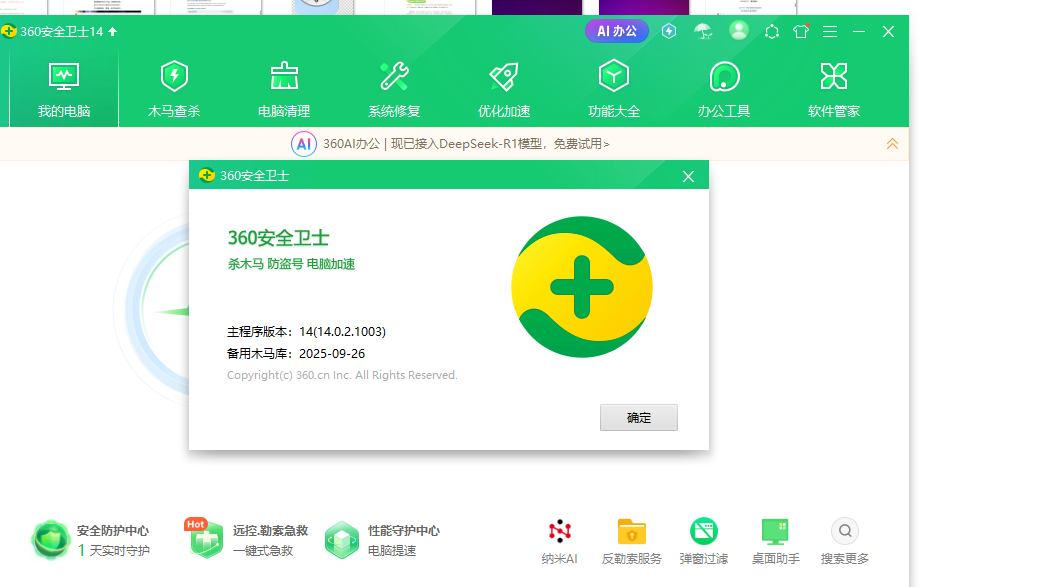Open the user account avatar
The height and width of the screenshot is (587, 1037).
click(739, 30)
